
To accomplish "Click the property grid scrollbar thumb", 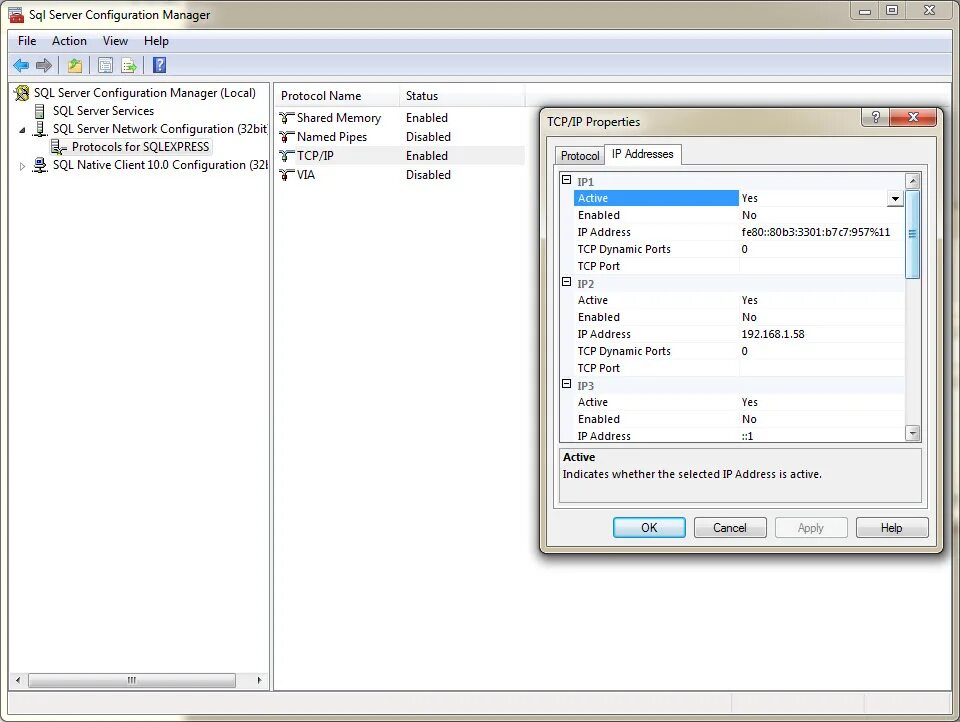I will pyautogui.click(x=912, y=234).
